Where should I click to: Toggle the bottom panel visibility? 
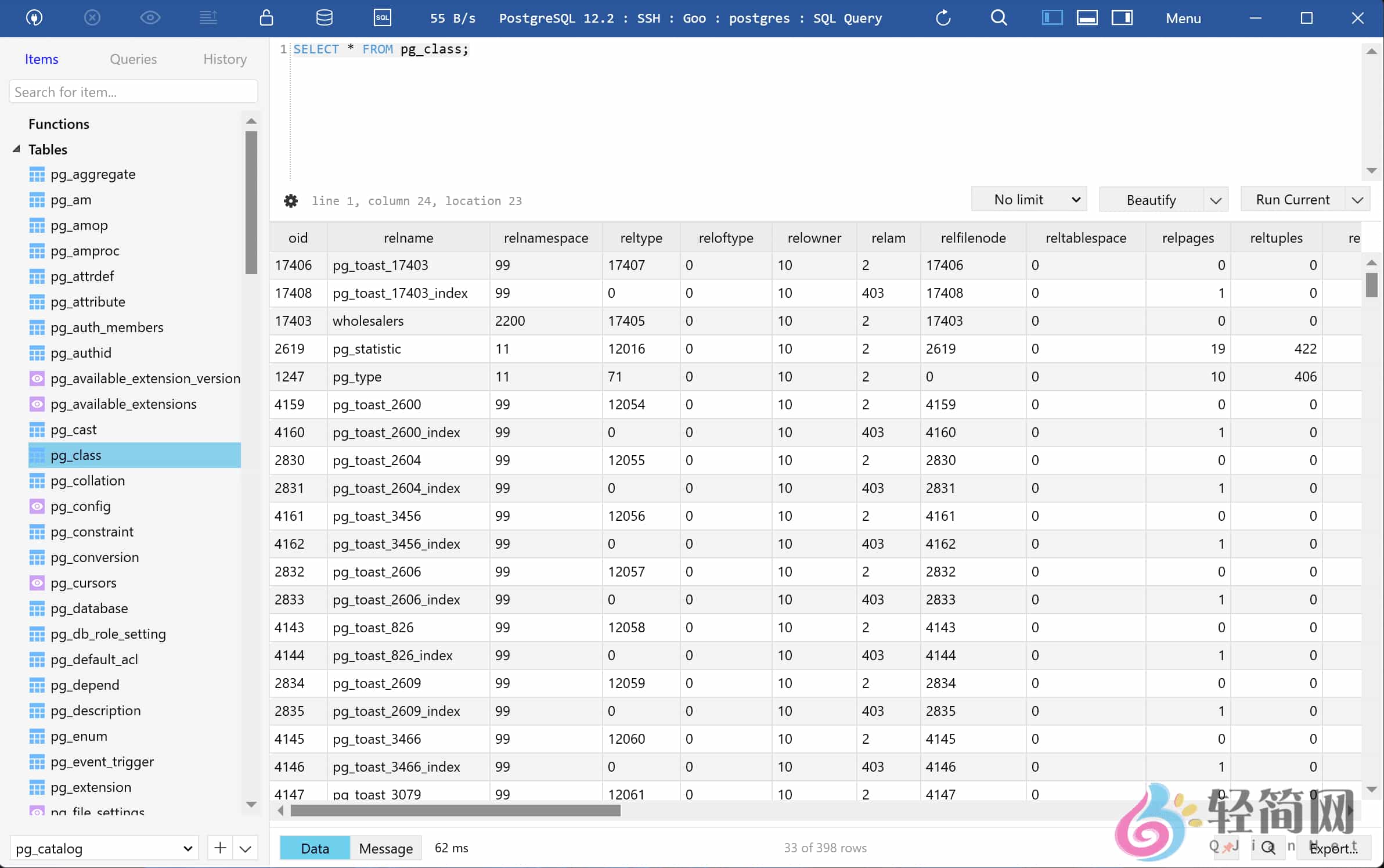tap(1087, 18)
